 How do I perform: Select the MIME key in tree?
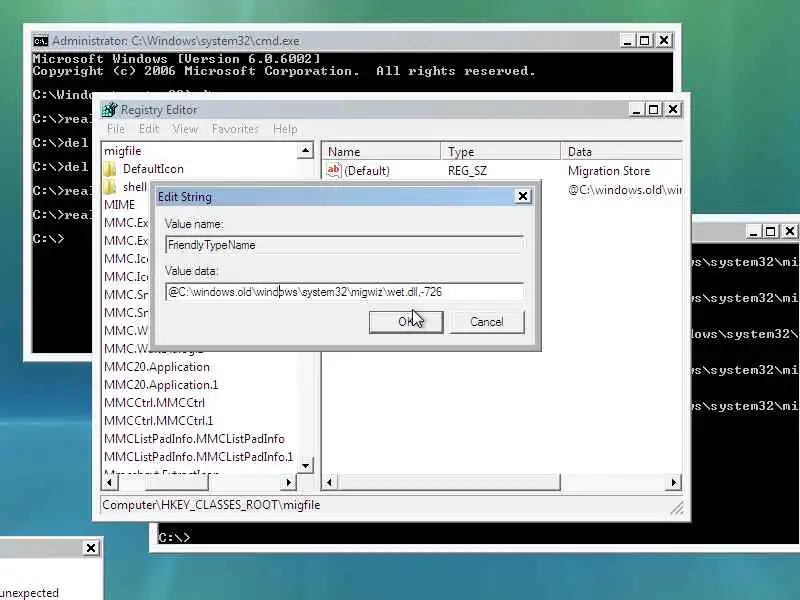[119, 205]
